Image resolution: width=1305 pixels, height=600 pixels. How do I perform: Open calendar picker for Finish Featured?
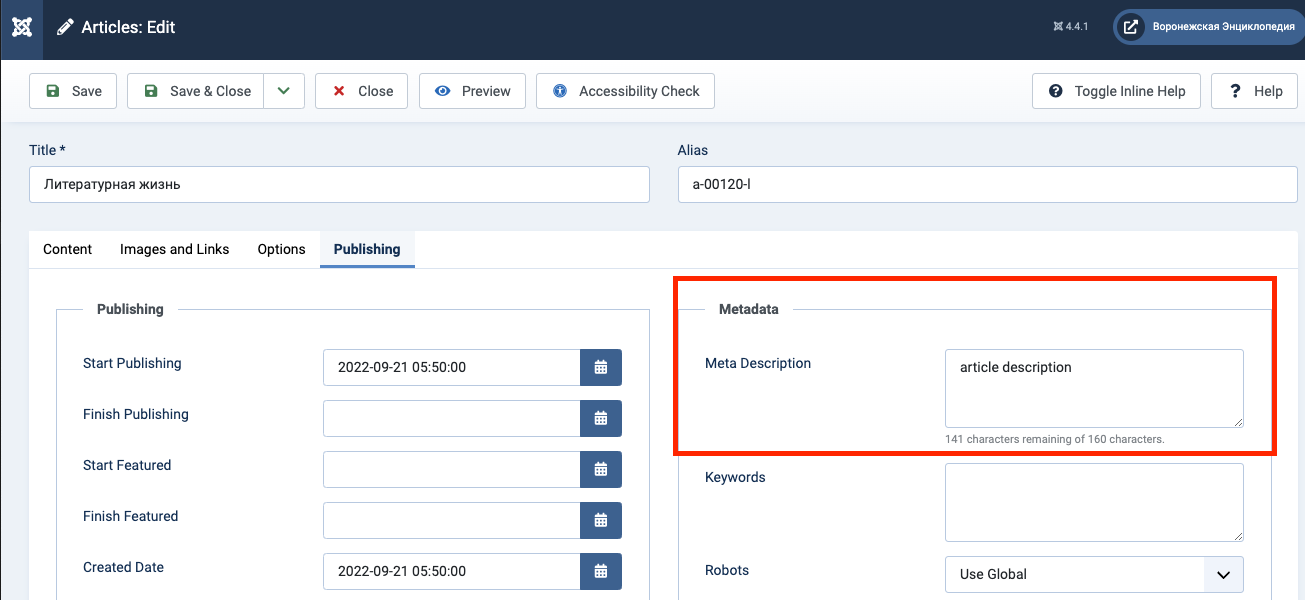(601, 520)
